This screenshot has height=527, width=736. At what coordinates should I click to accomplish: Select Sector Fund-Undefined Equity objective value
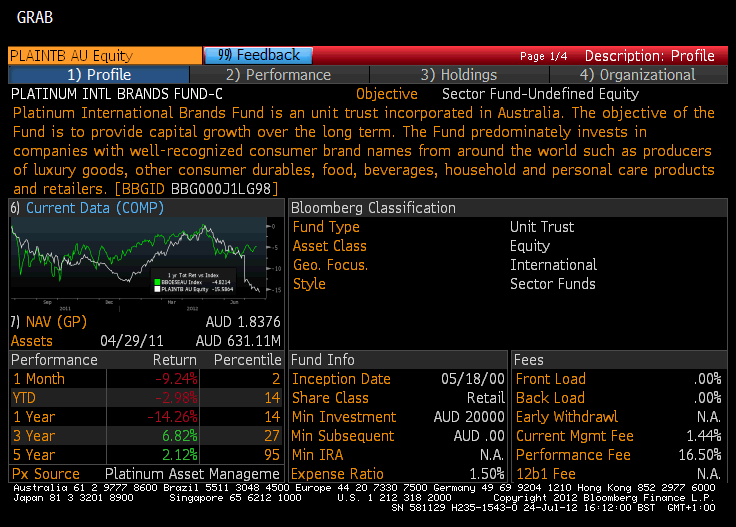(540, 94)
